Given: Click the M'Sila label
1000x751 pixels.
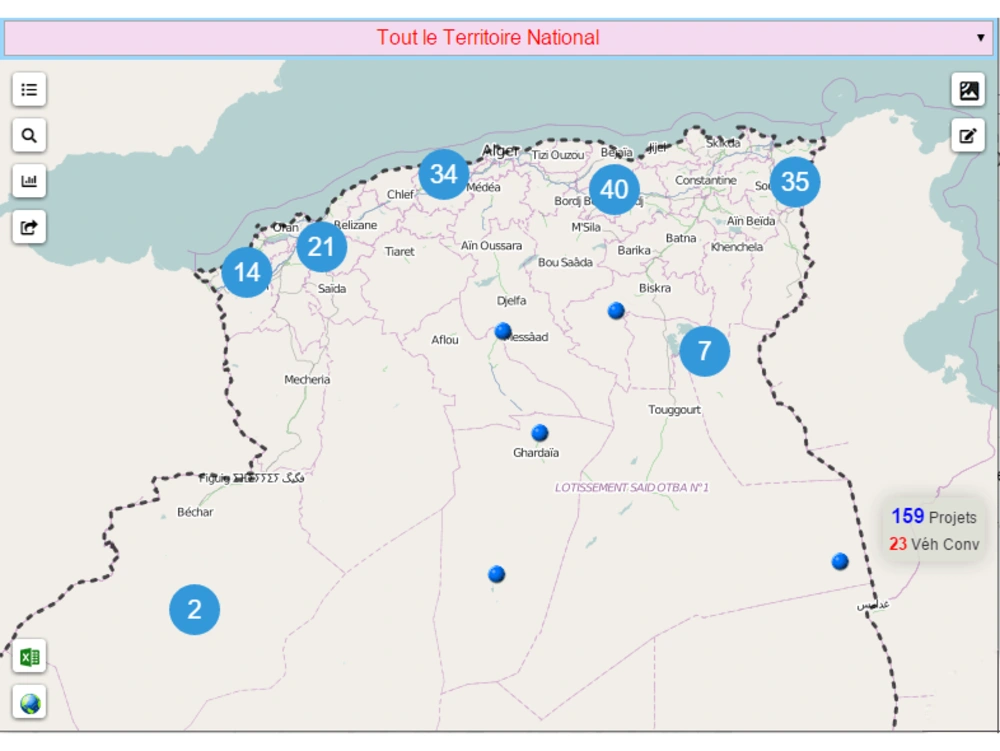Looking at the screenshot, I should 585,228.
